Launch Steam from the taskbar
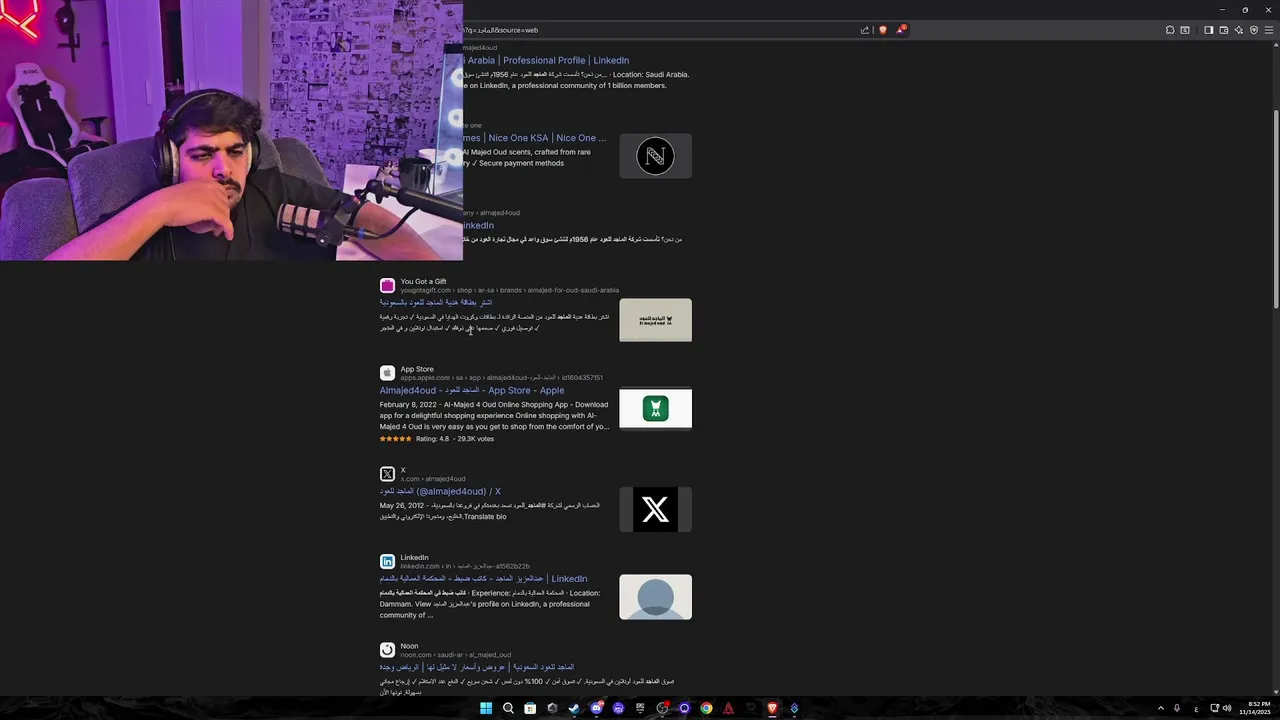 point(574,708)
